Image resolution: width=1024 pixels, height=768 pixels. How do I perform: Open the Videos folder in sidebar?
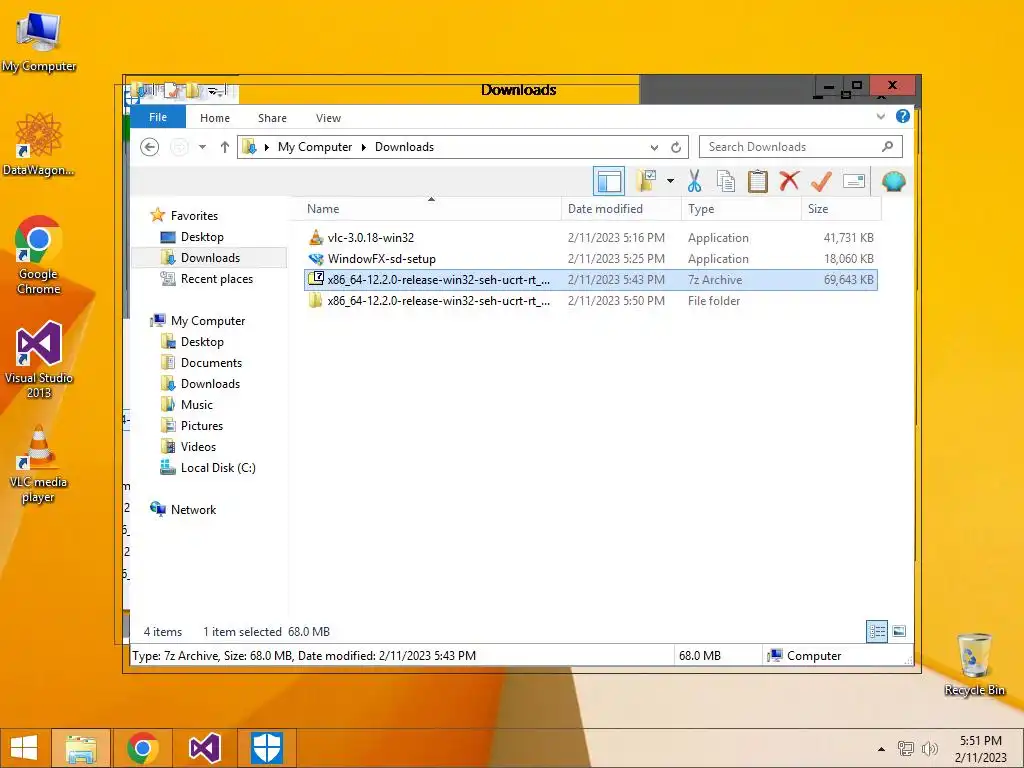(x=198, y=447)
